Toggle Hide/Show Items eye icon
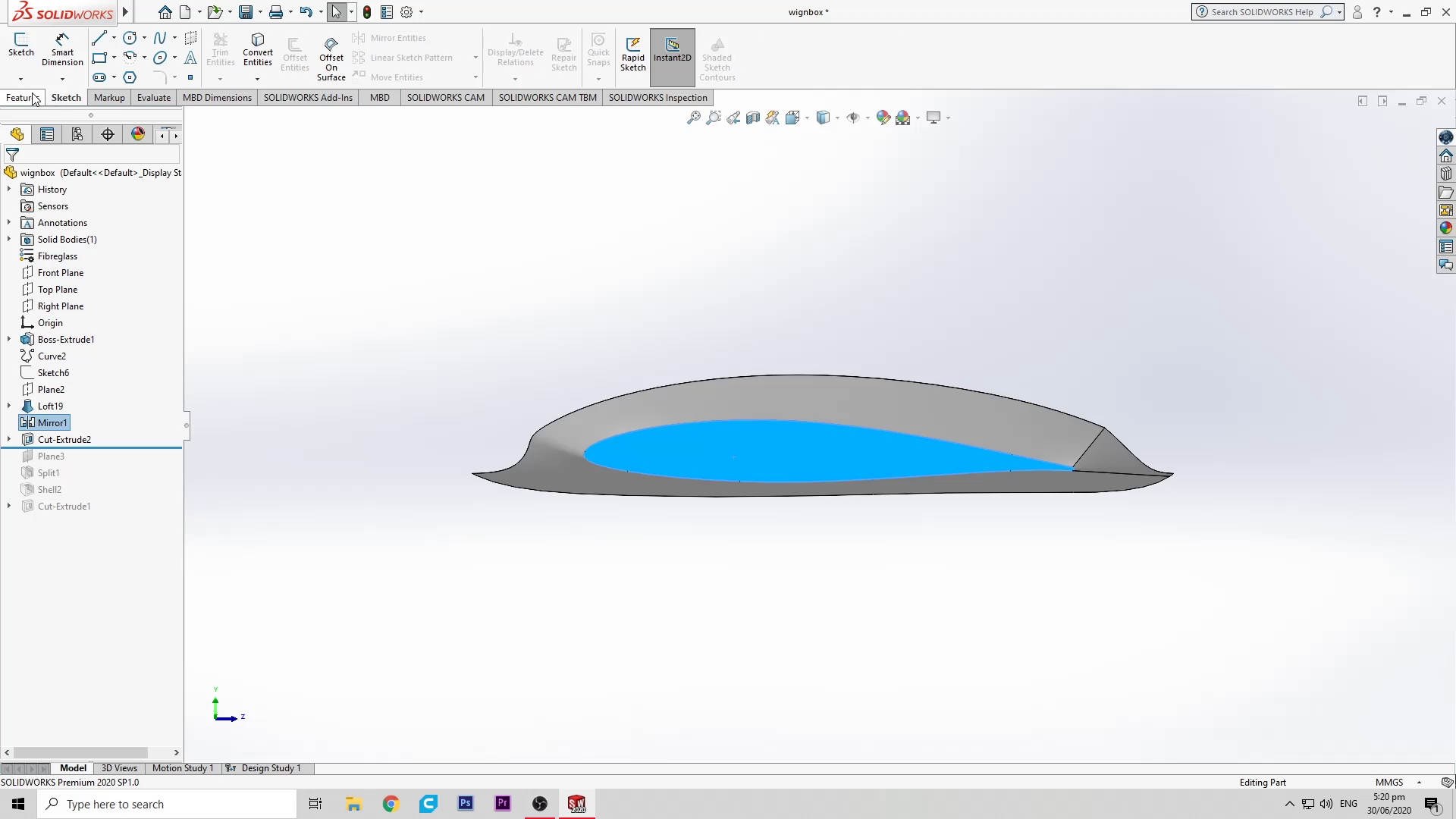The height and width of the screenshot is (819, 1456). point(853,118)
